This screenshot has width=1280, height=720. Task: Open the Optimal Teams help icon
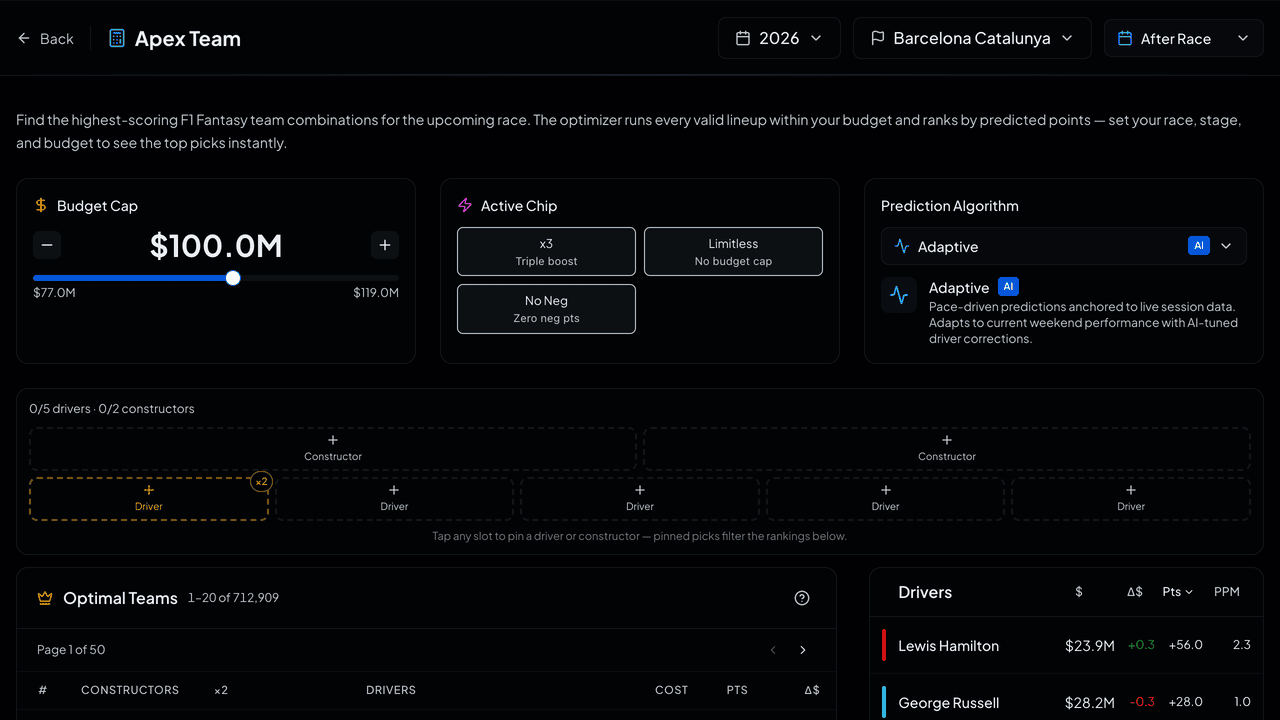[x=802, y=598]
